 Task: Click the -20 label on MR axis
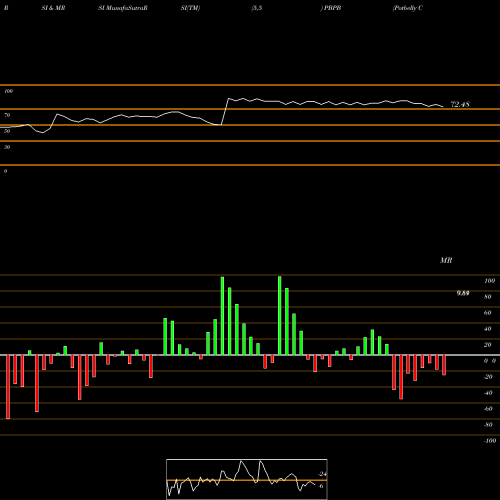click(x=488, y=377)
